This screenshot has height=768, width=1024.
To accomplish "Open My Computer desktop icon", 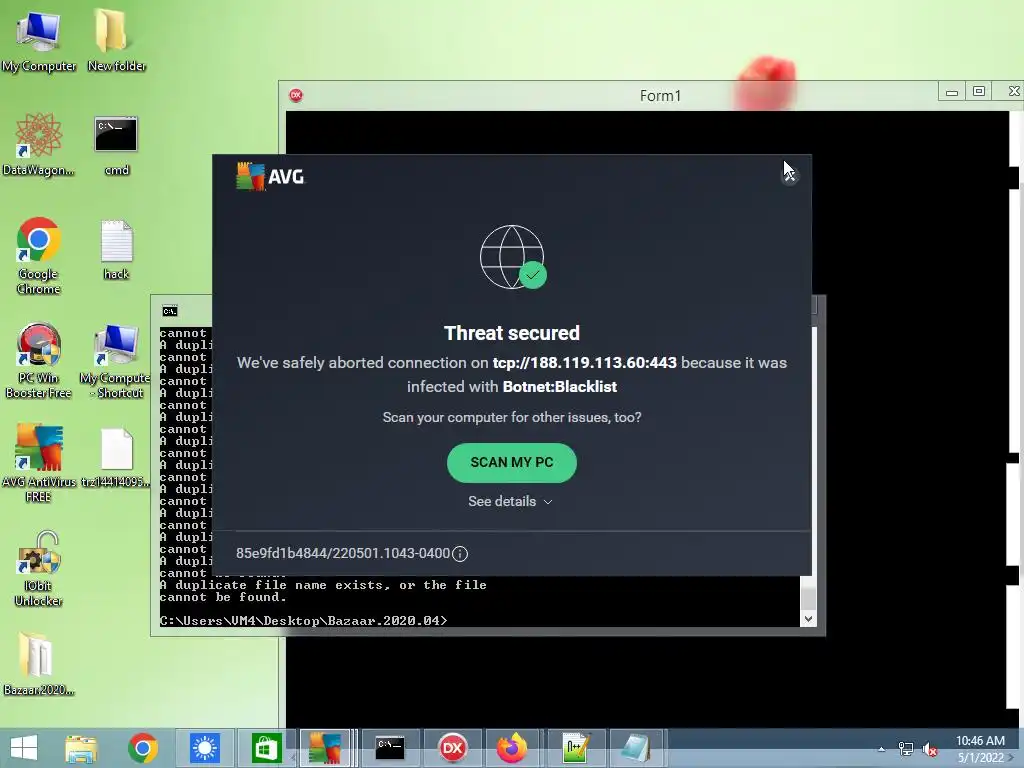I will [39, 42].
